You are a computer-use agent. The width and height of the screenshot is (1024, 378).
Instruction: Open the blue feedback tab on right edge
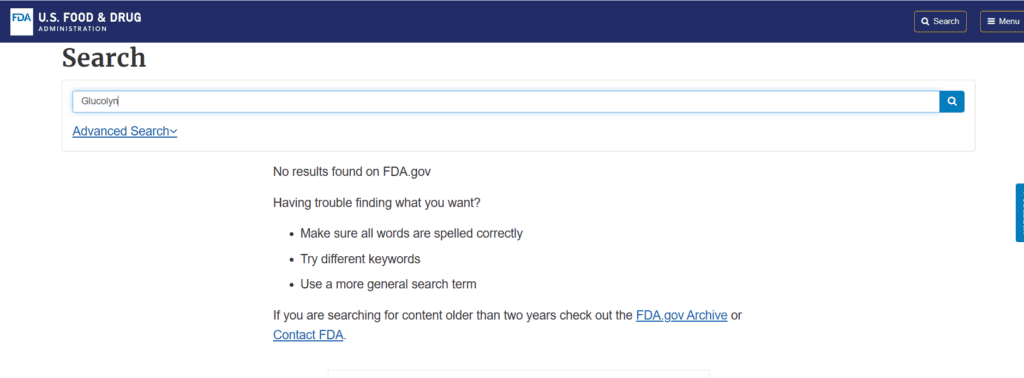pyautogui.click(x=1019, y=213)
